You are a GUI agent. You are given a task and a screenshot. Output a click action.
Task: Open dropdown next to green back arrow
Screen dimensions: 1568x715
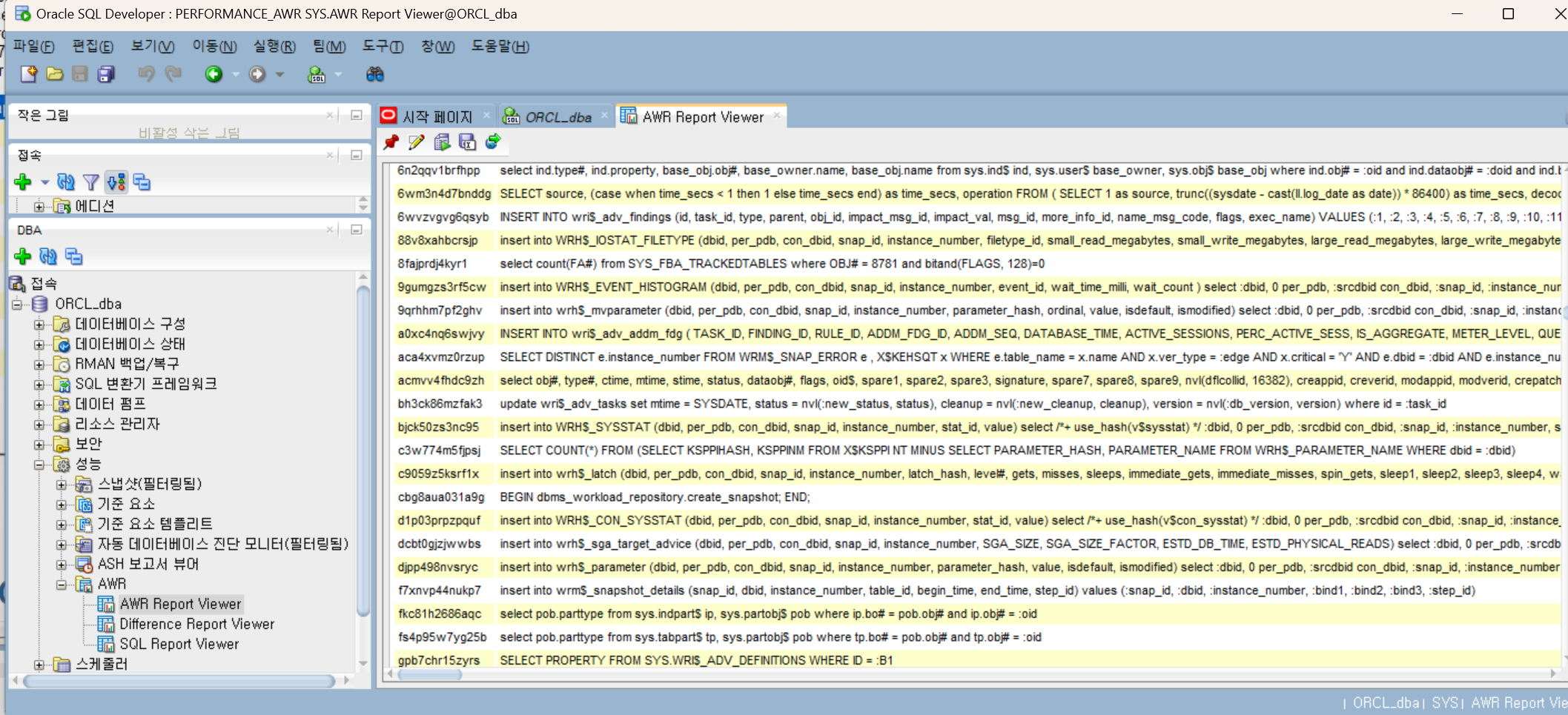236,74
